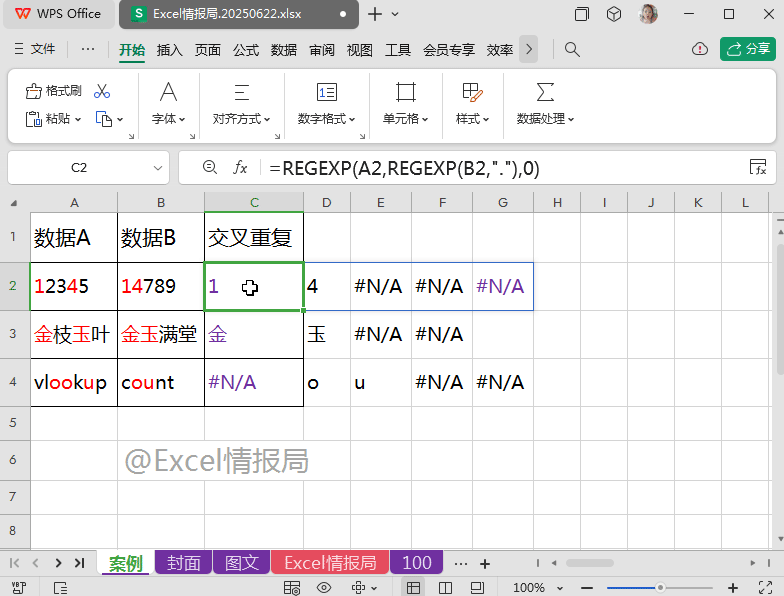Open search with the magnifying glass icon
784x596 pixels.
point(572,49)
